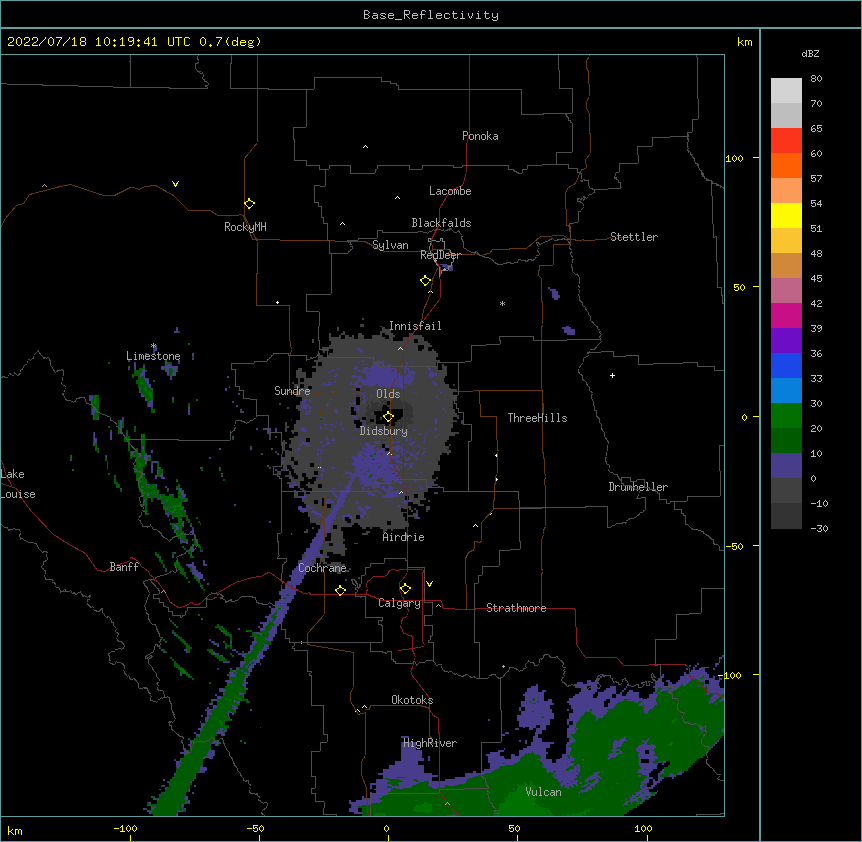The width and height of the screenshot is (862, 842).
Task: Click the Innisfail town label
Action: pyautogui.click(x=415, y=326)
